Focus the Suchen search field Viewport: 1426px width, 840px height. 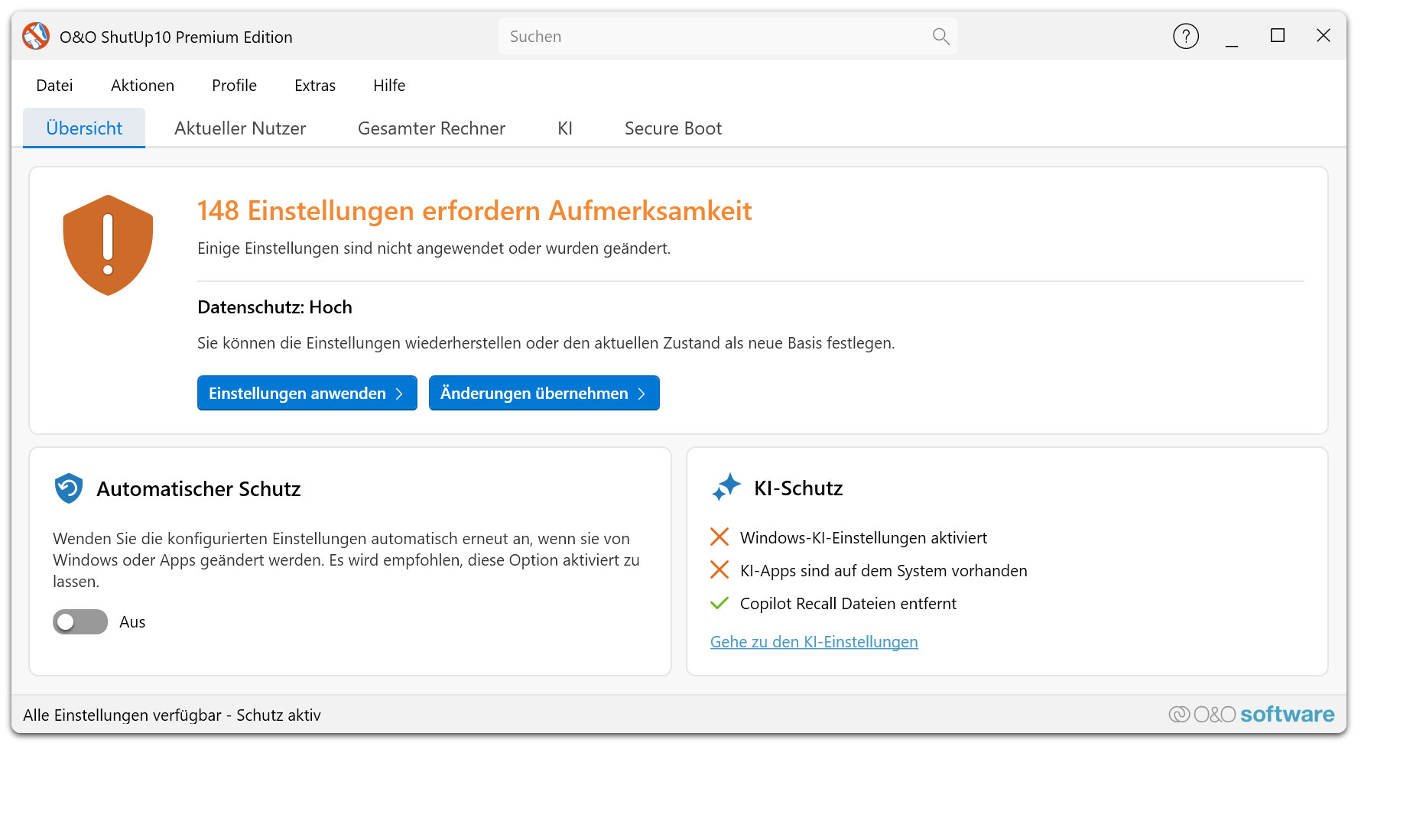point(728,37)
